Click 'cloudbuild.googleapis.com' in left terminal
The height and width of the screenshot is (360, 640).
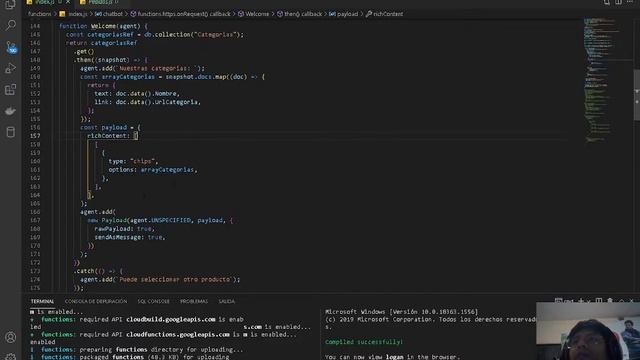(x=171, y=319)
